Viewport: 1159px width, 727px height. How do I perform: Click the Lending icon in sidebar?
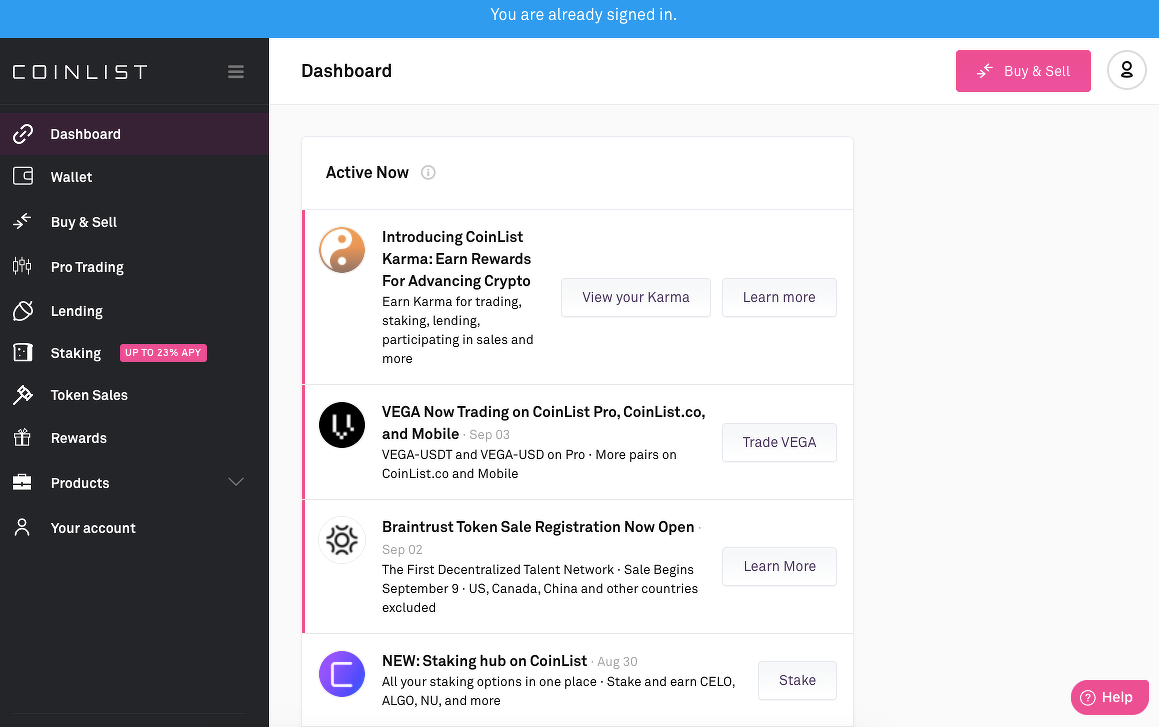[x=23, y=311]
